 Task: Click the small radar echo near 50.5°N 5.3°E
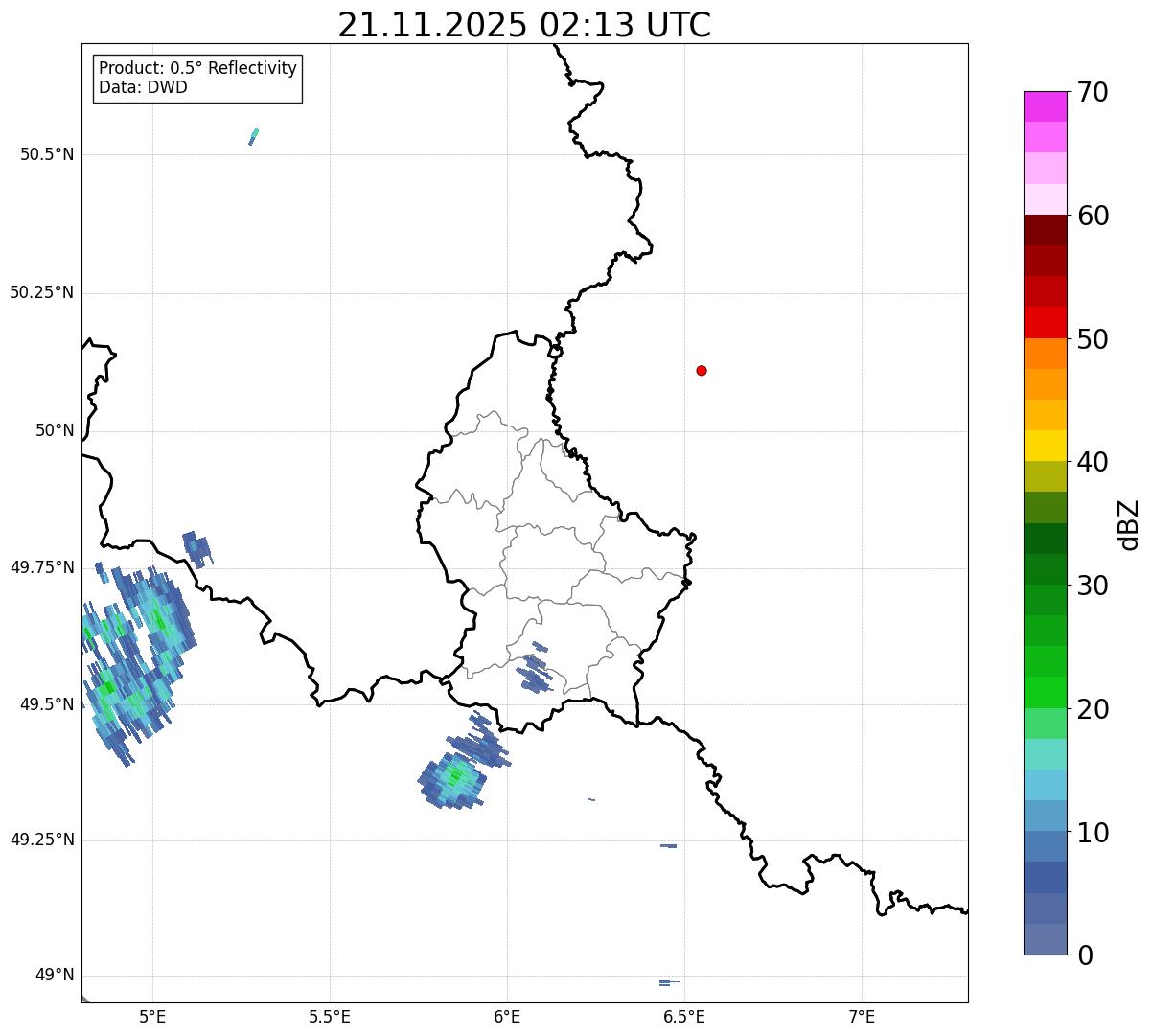click(254, 137)
